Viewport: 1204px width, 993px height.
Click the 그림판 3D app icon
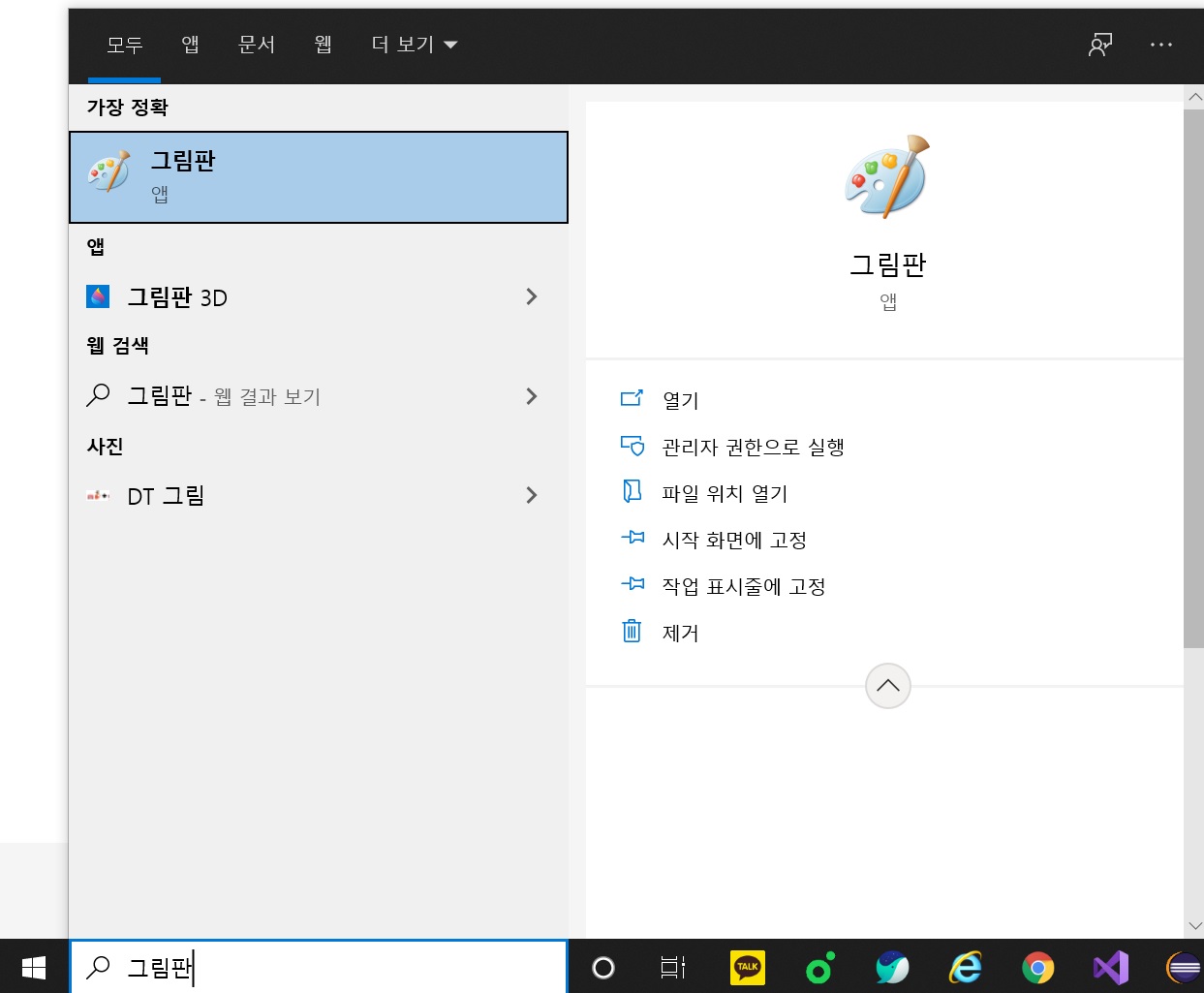(x=98, y=296)
